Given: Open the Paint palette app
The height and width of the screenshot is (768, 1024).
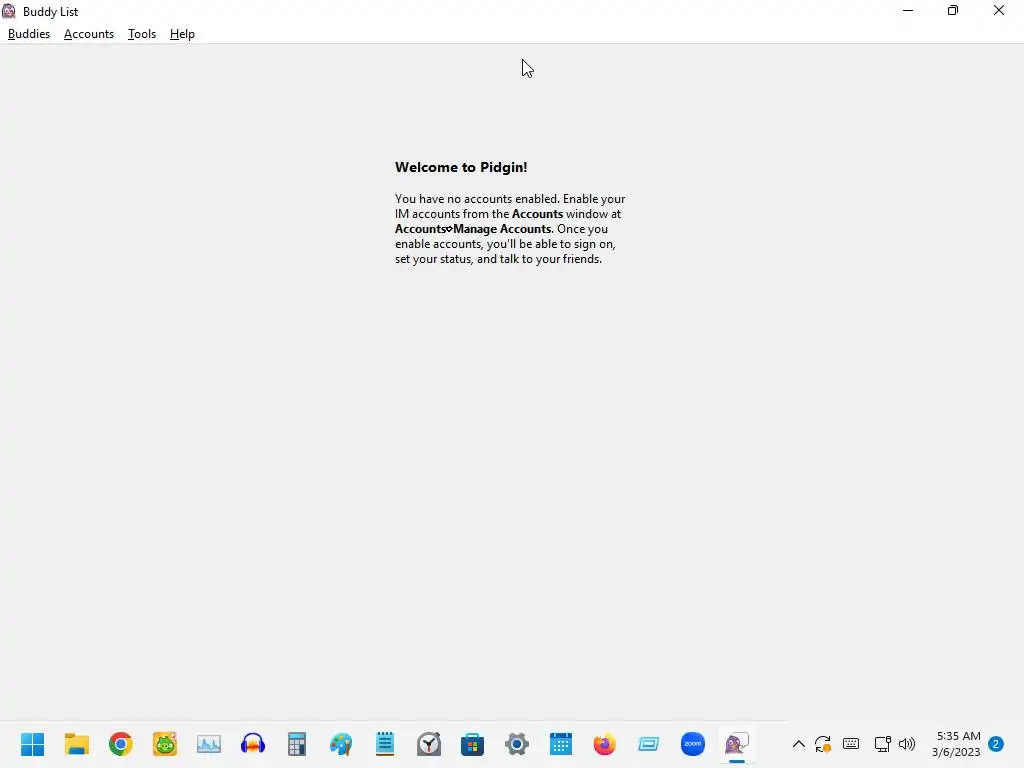Looking at the screenshot, I should (341, 744).
